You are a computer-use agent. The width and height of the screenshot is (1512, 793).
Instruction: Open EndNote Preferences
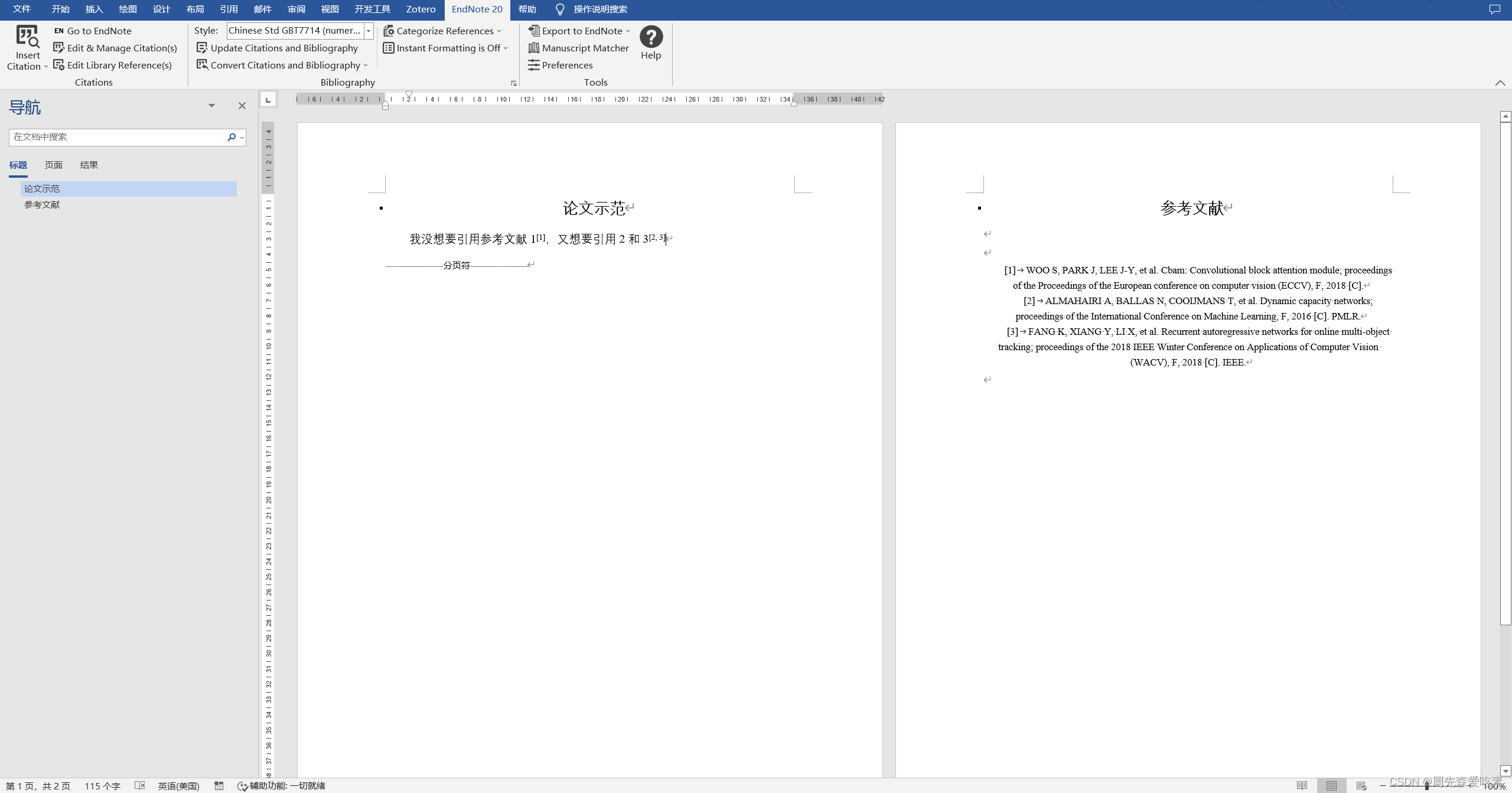561,65
